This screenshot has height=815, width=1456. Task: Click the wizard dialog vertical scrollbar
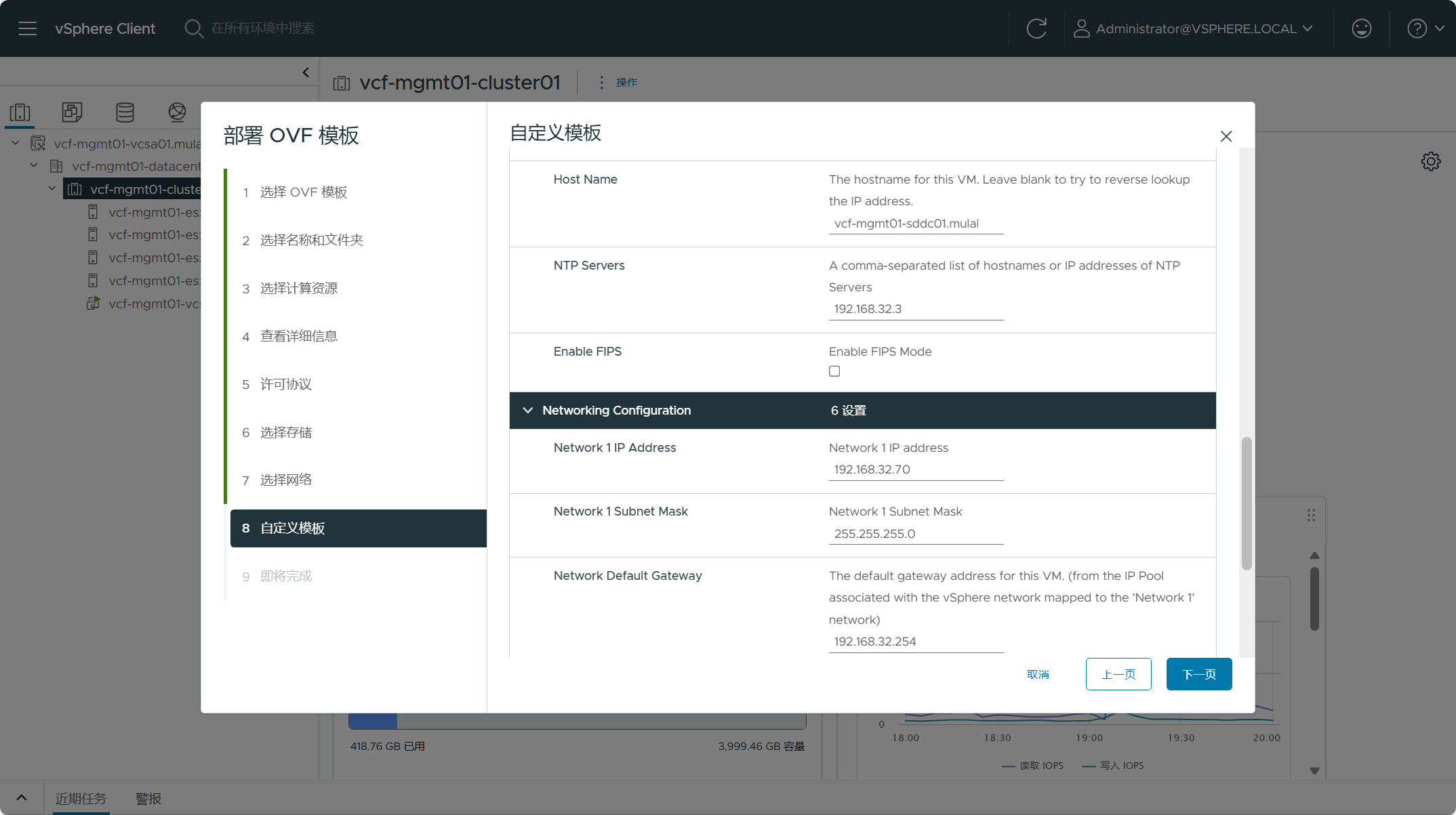click(x=1246, y=503)
